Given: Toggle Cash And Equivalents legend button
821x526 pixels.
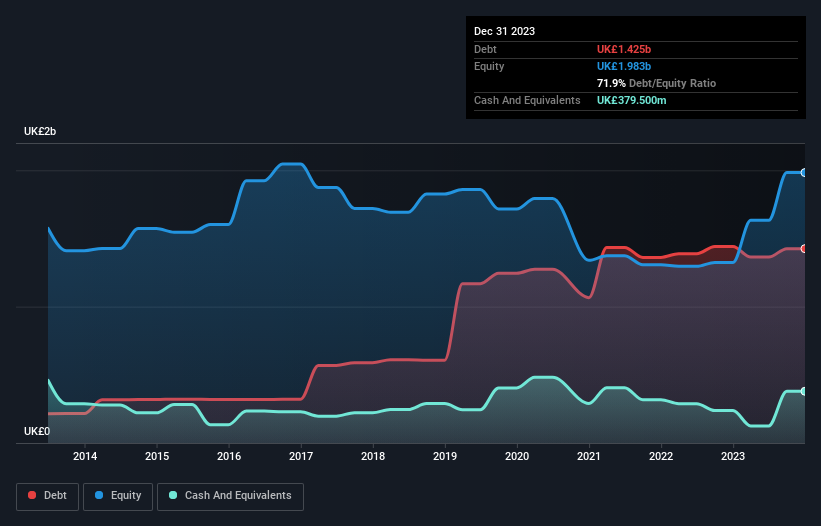Looking at the screenshot, I should [230, 496].
